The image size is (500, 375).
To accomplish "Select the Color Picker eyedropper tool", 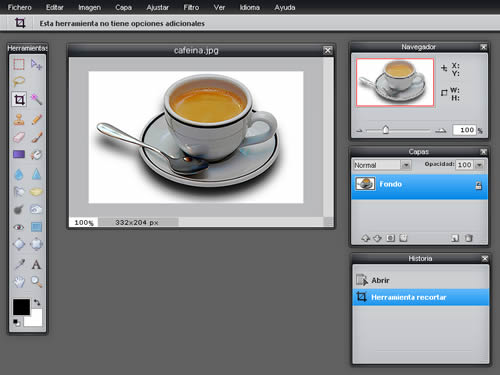I will click(19, 265).
